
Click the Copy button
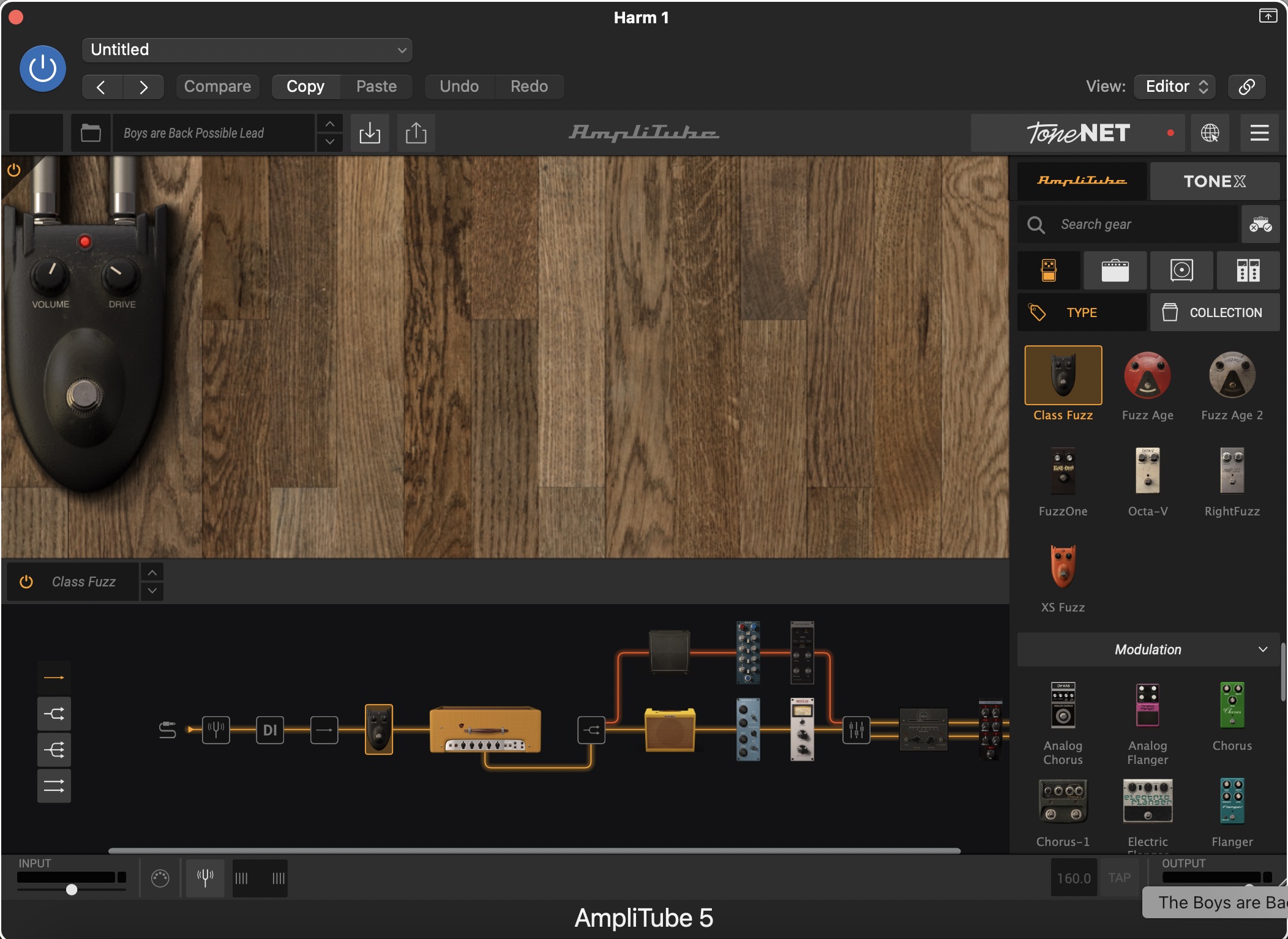click(305, 87)
